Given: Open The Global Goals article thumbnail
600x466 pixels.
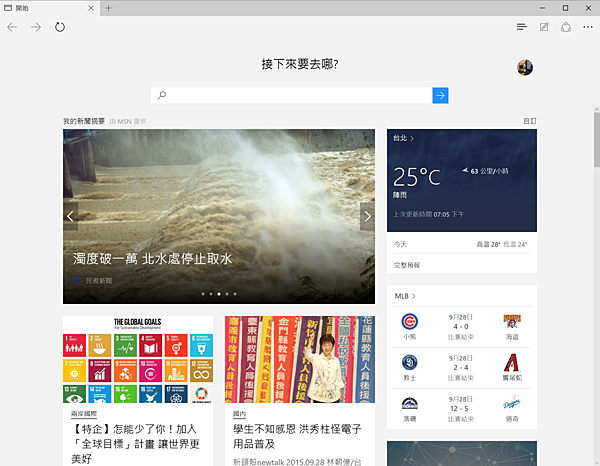Looking at the screenshot, I should 138,359.
